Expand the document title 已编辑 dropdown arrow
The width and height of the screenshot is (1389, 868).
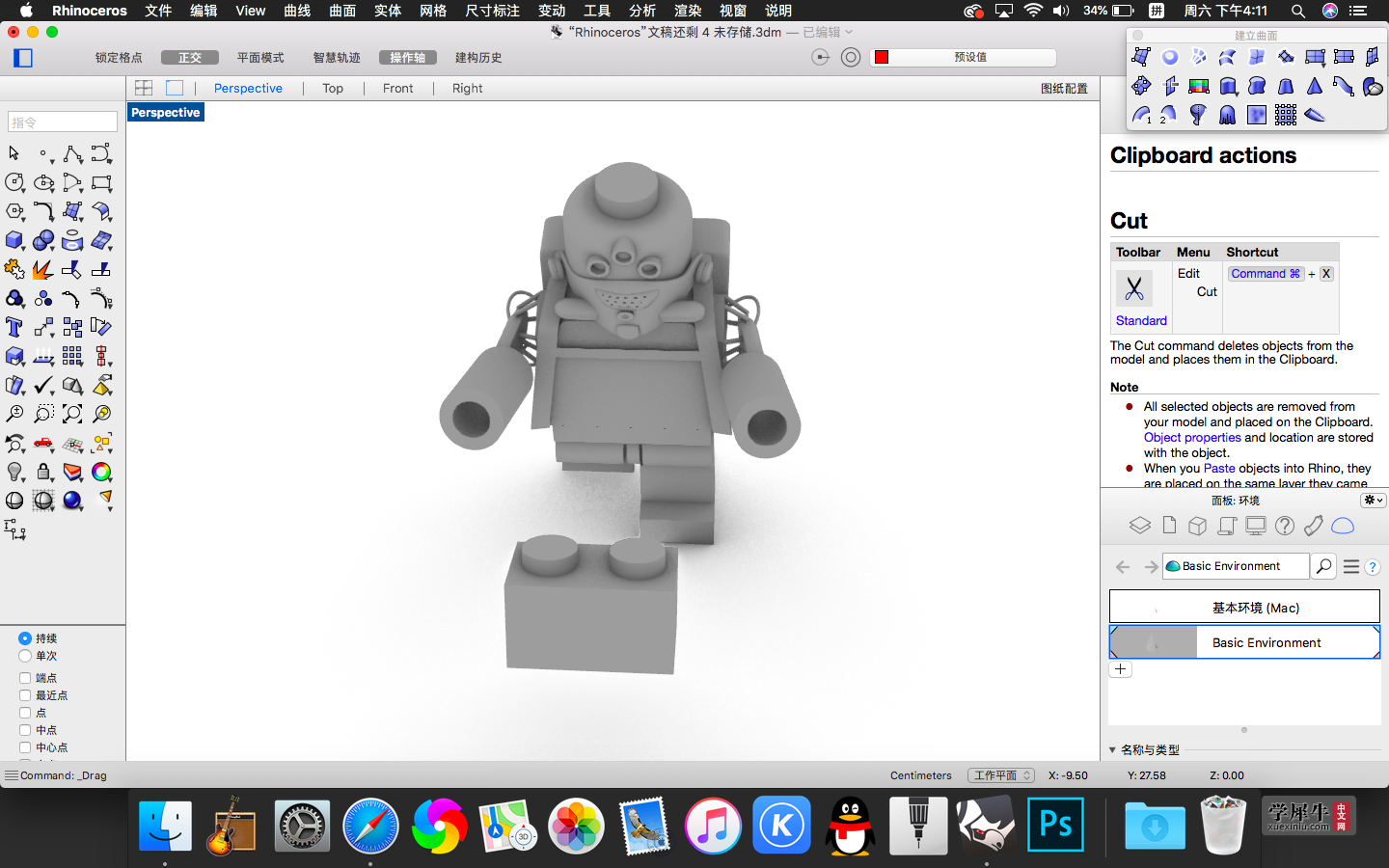(x=849, y=32)
